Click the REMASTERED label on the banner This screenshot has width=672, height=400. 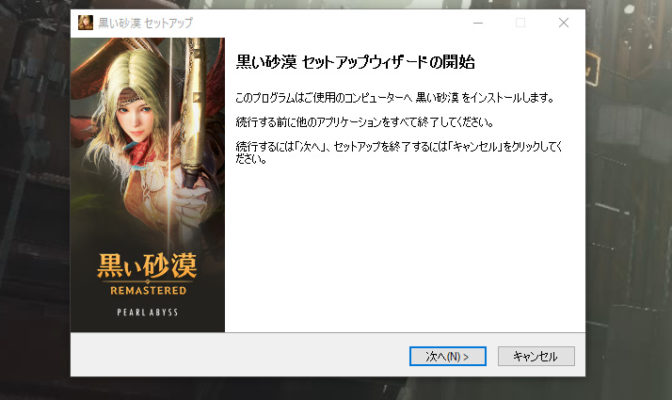coord(148,291)
